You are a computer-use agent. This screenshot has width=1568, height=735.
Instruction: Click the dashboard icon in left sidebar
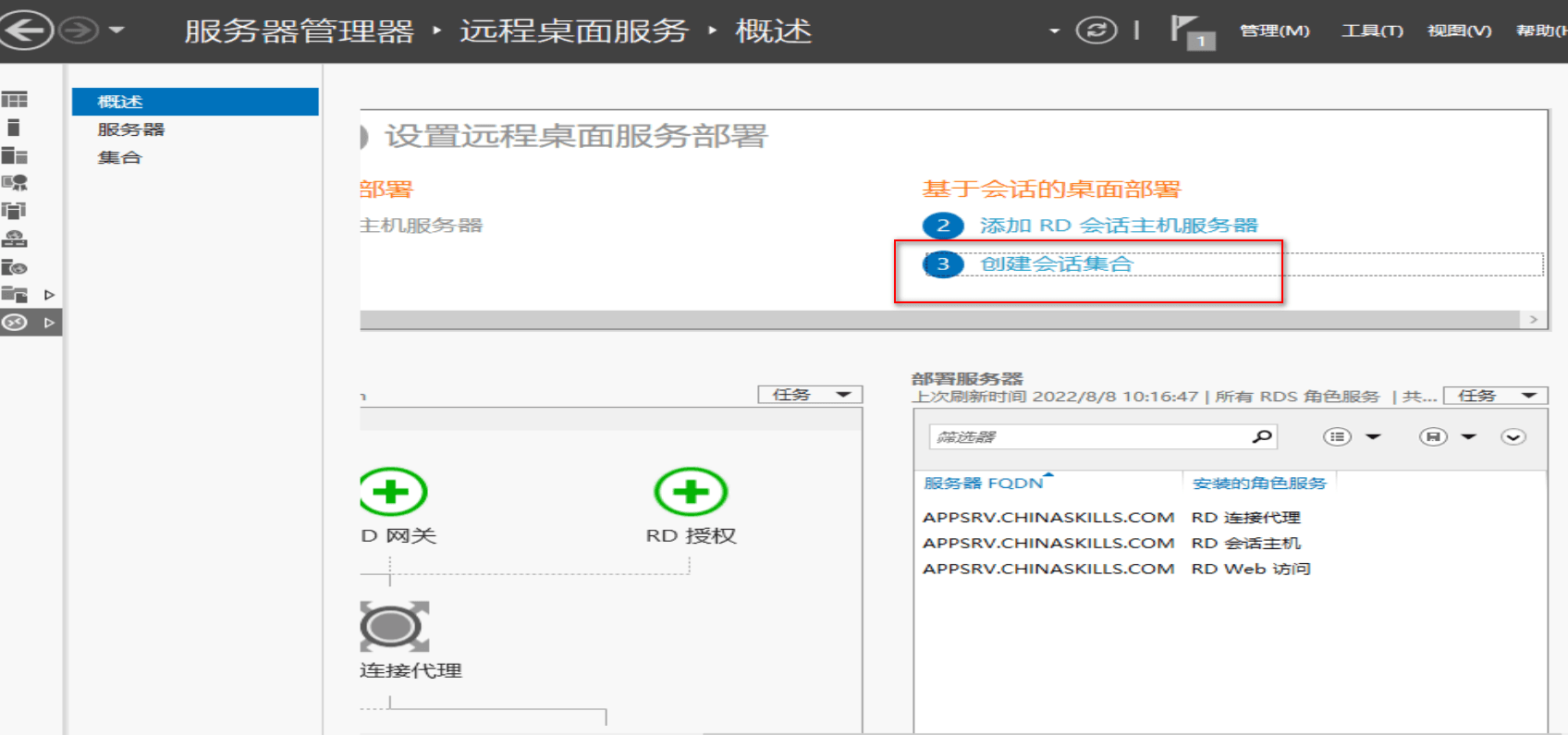point(15,100)
